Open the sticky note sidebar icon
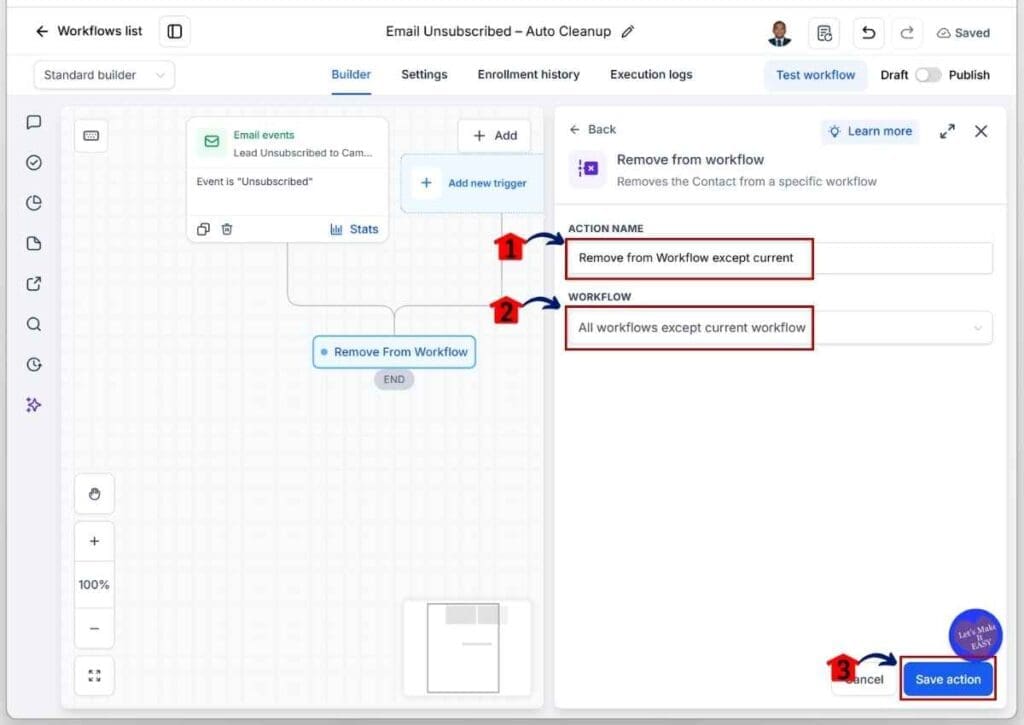The width and height of the screenshot is (1024, 725). (34, 244)
